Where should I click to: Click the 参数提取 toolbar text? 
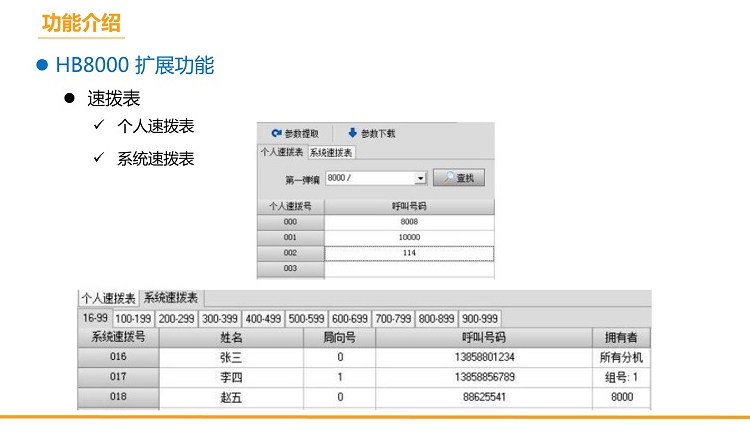click(302, 133)
